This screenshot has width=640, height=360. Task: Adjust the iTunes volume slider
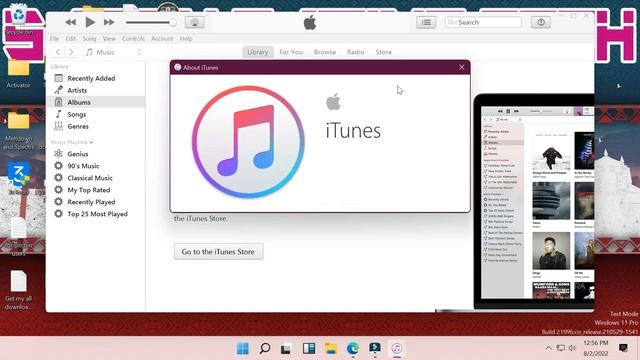coord(151,22)
